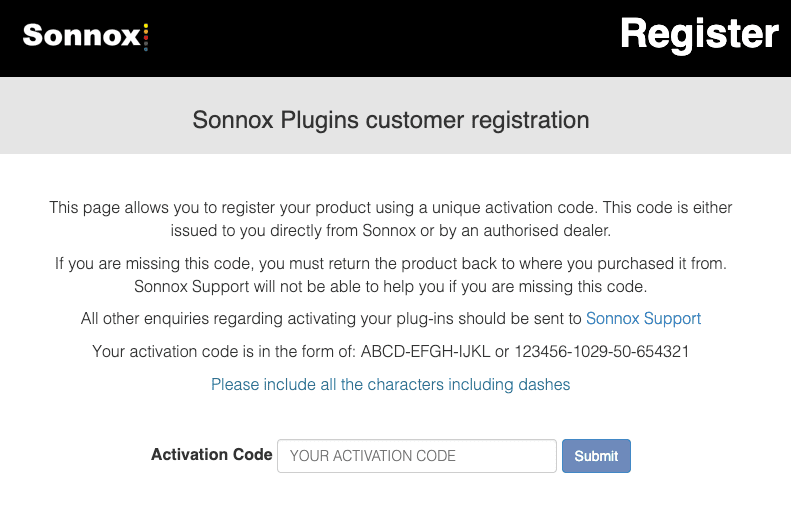
Task: Open the Sonnox Support link
Action: (x=643, y=319)
